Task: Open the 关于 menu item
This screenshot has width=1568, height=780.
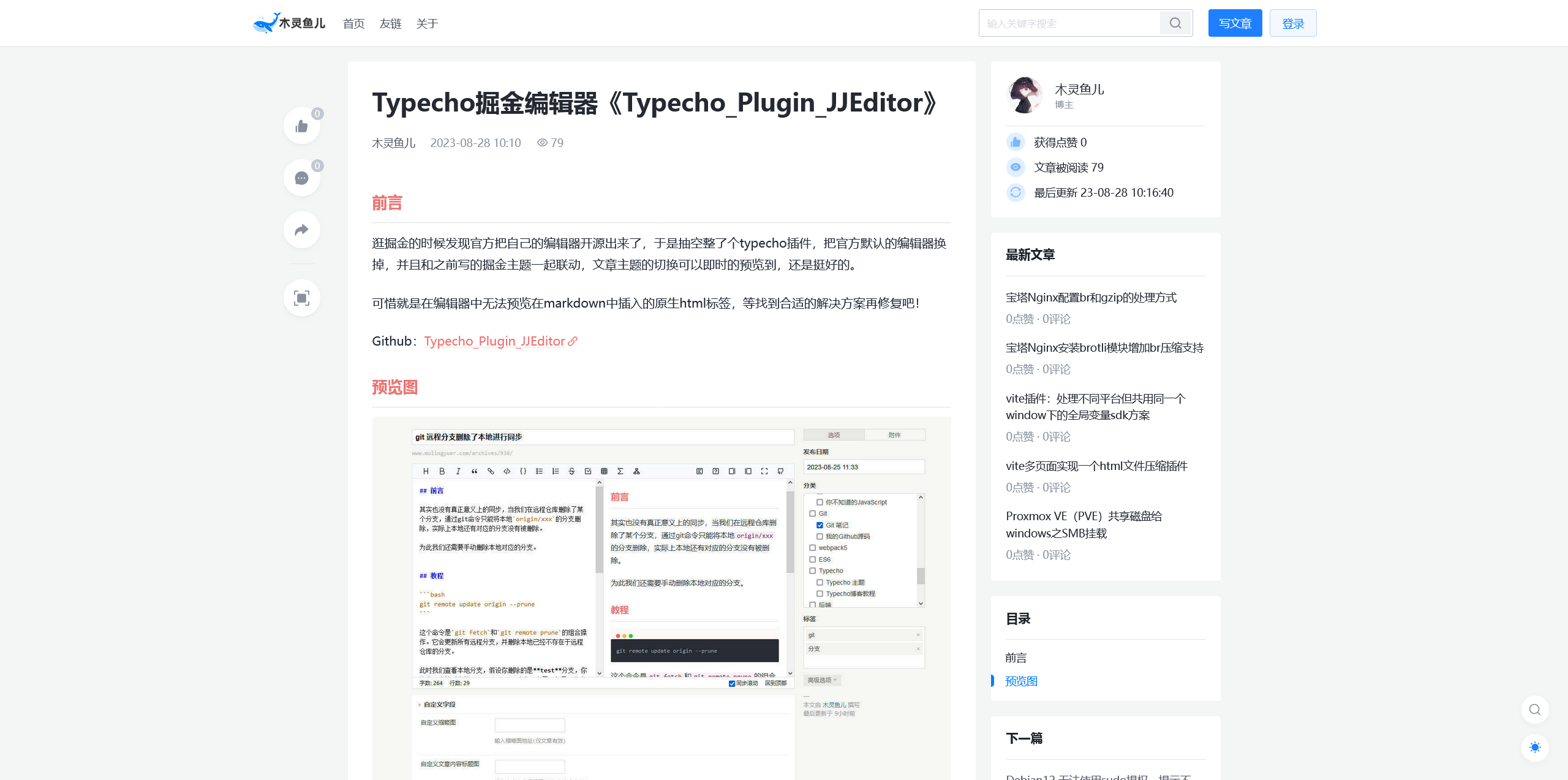Action: pos(427,24)
